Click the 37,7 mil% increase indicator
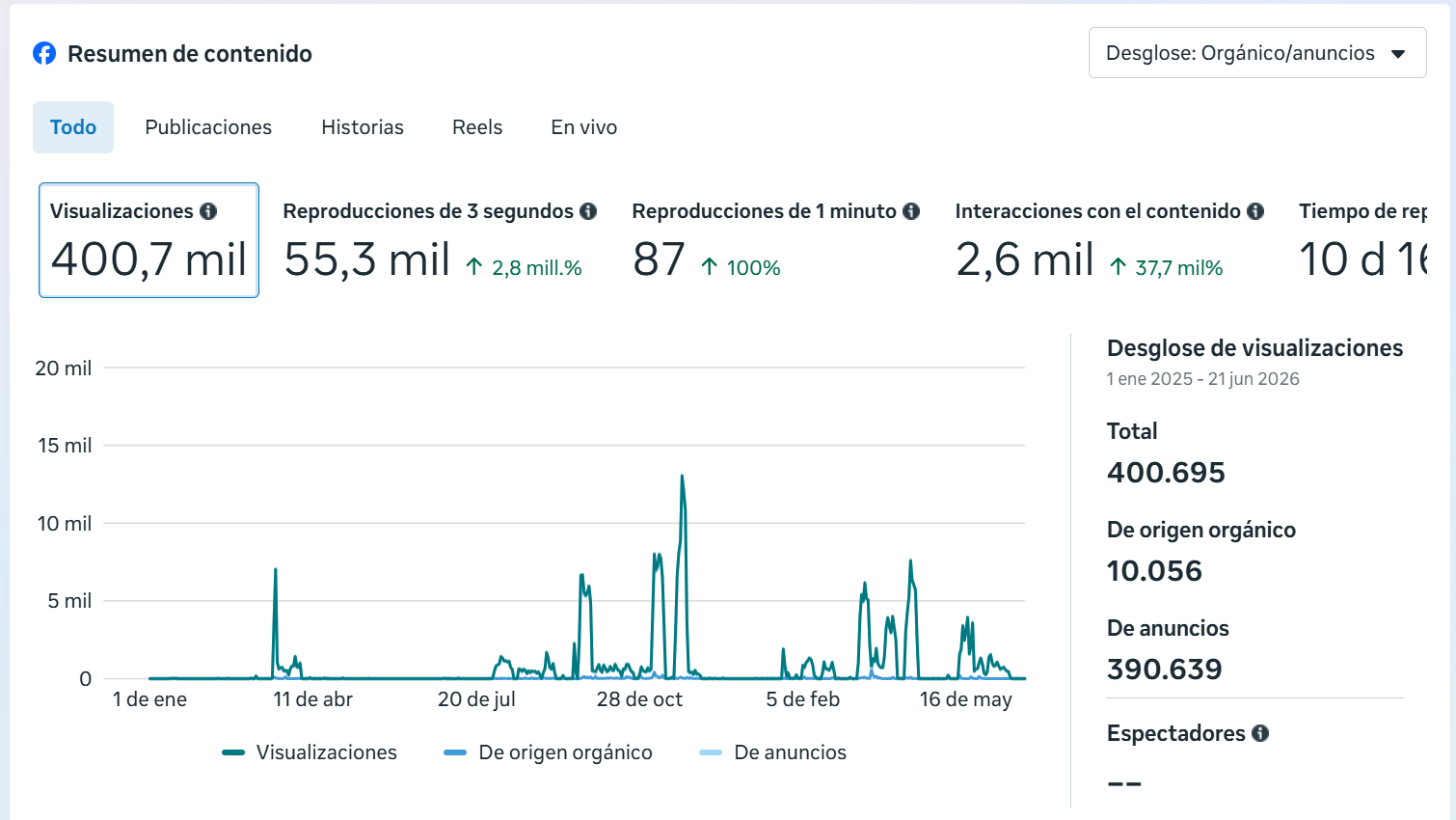 point(1167,268)
